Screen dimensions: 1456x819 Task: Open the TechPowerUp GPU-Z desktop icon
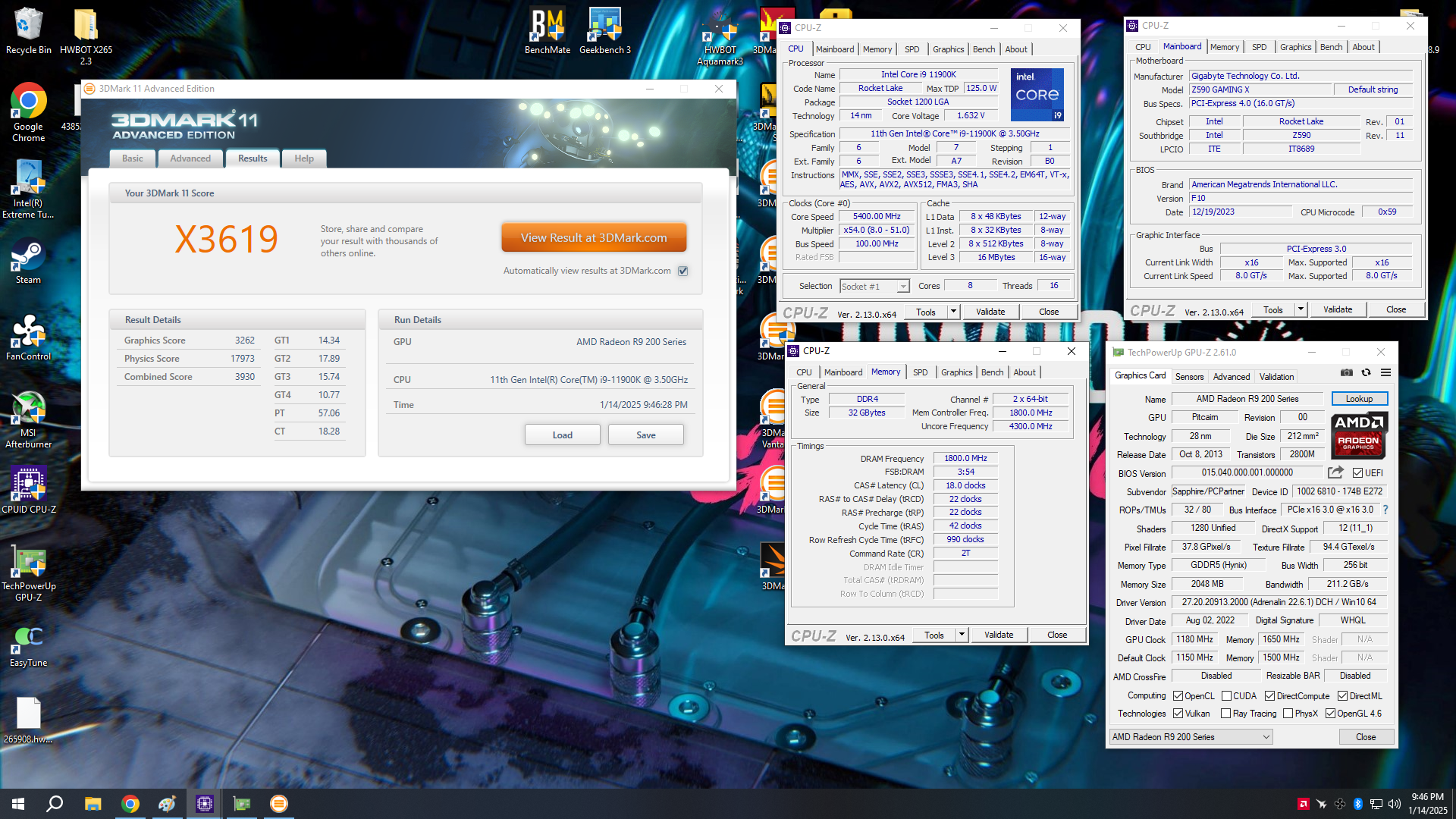(x=28, y=573)
